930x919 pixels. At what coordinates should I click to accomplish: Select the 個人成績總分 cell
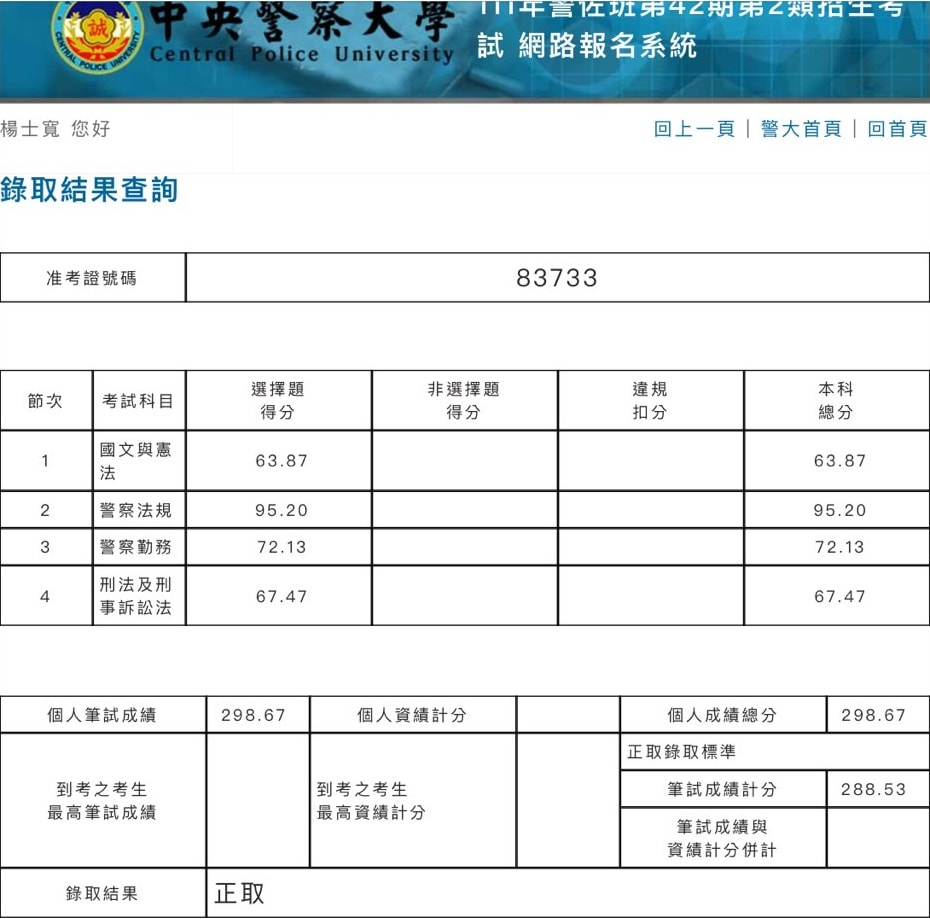coord(721,714)
